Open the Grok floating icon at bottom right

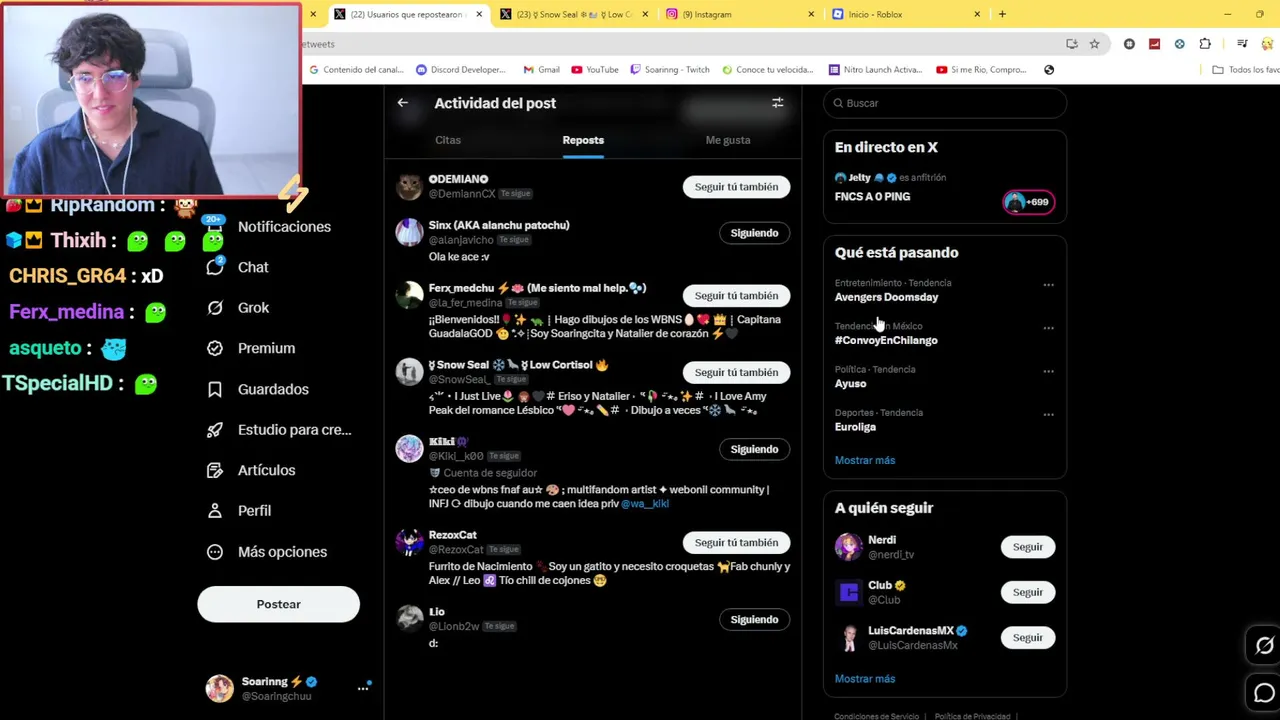tap(1264, 646)
